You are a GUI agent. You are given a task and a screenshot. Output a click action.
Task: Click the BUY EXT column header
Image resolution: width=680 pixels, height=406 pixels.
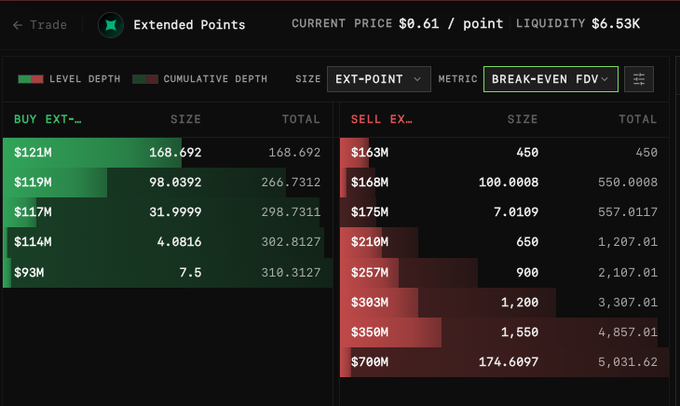coord(47,119)
